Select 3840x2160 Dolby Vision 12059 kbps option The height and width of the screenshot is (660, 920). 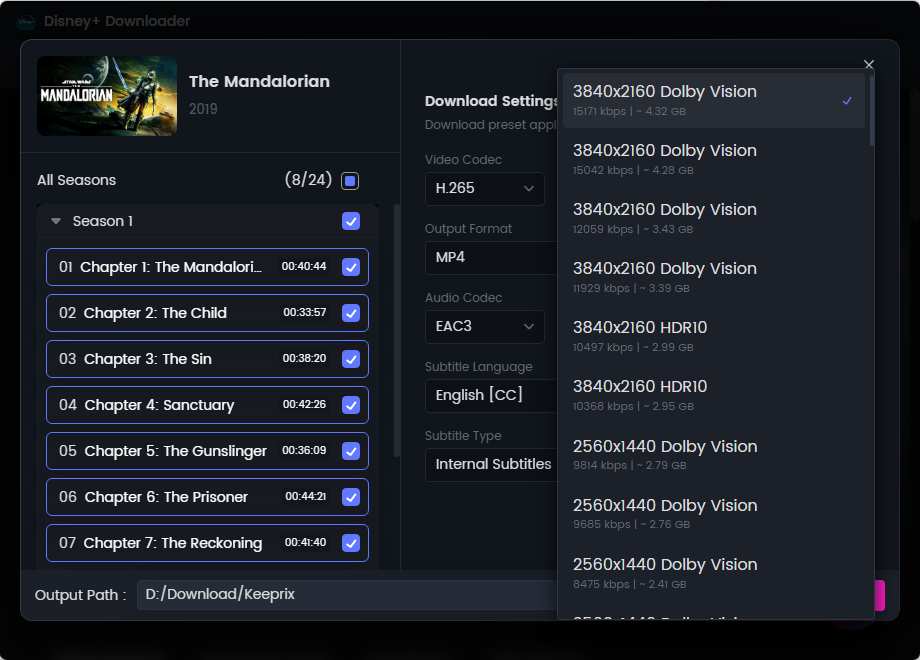pyautogui.click(x=713, y=218)
